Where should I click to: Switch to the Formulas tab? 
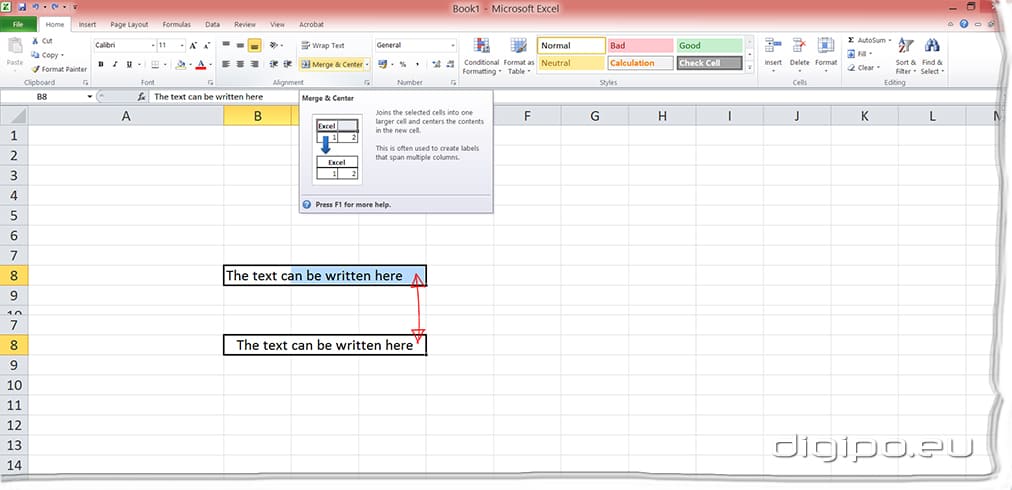point(176,25)
